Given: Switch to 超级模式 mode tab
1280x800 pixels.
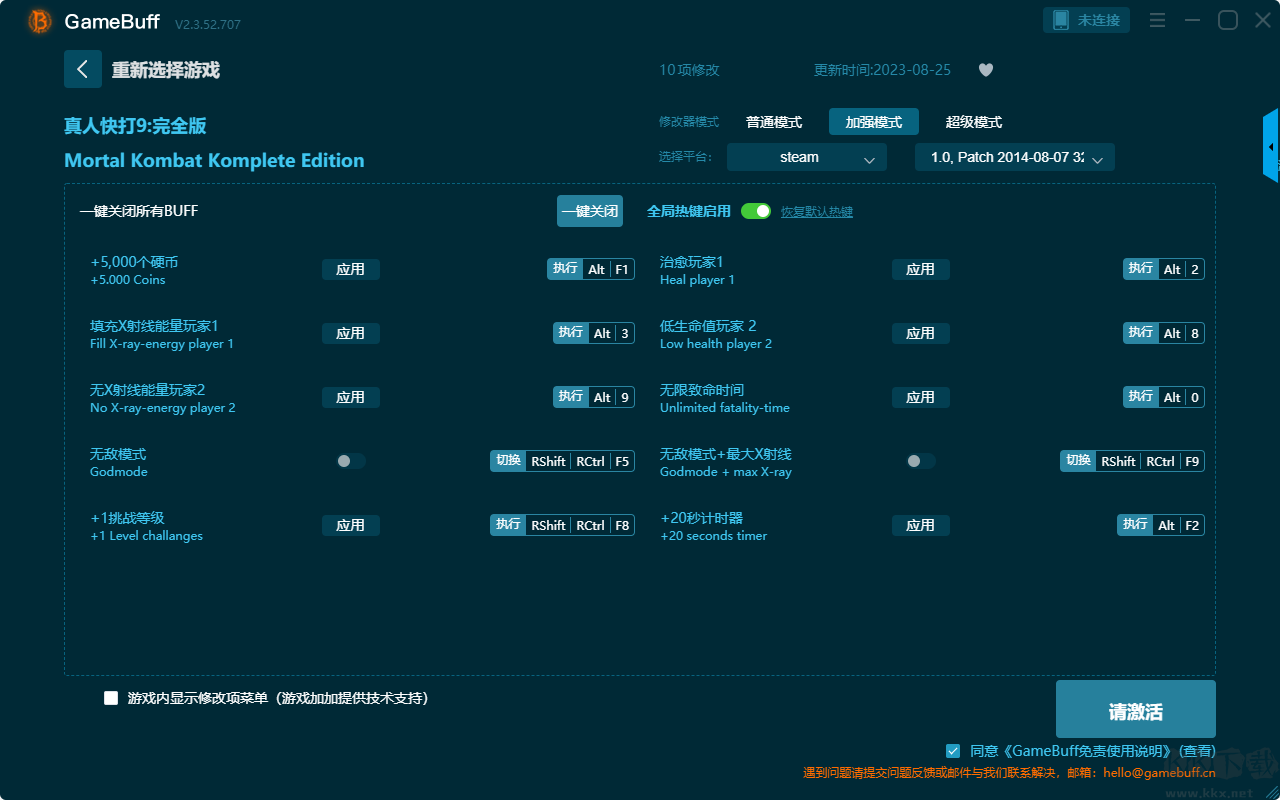Looking at the screenshot, I should point(974,122).
